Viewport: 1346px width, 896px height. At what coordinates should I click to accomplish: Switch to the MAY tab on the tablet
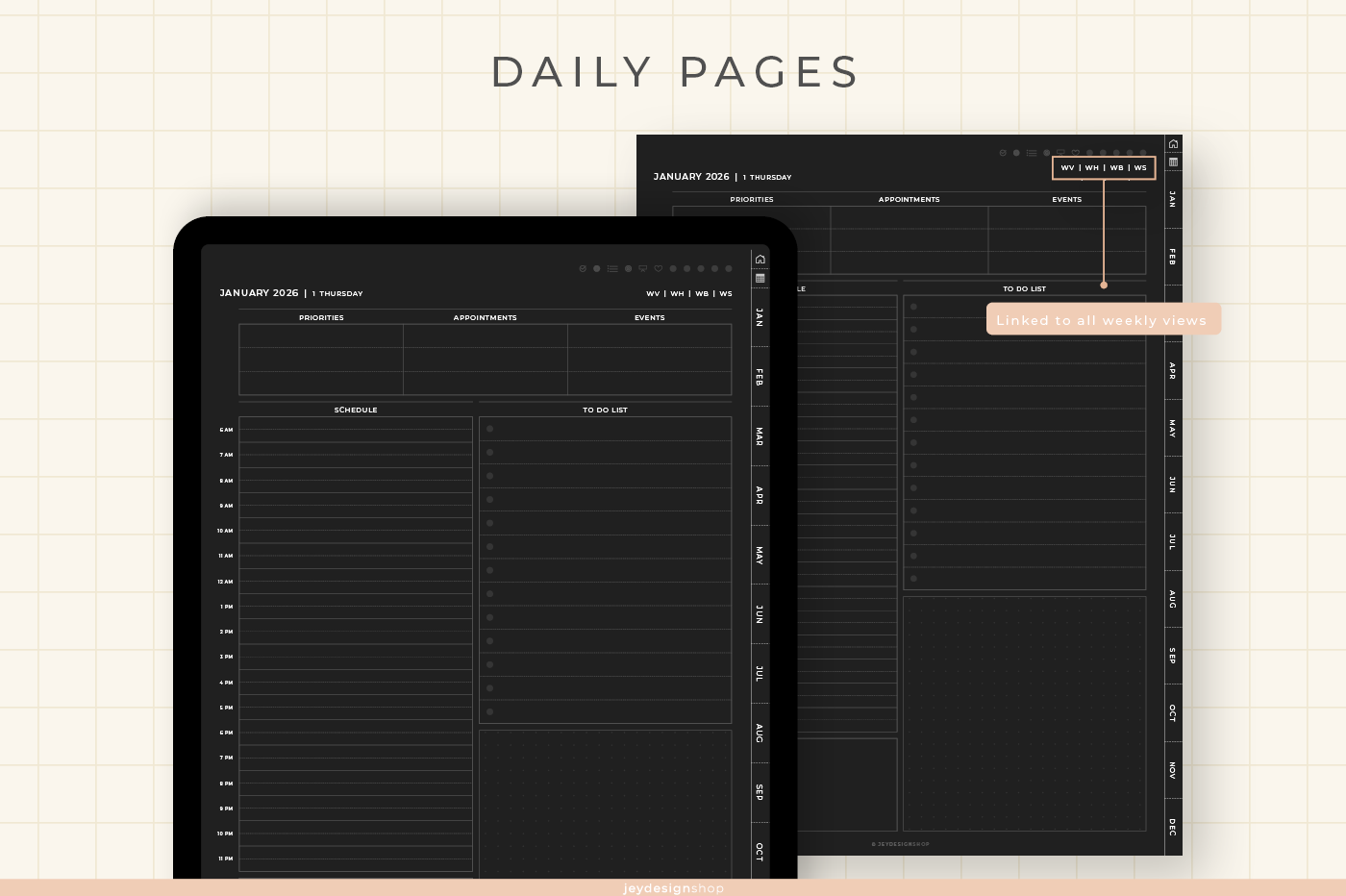click(x=760, y=555)
